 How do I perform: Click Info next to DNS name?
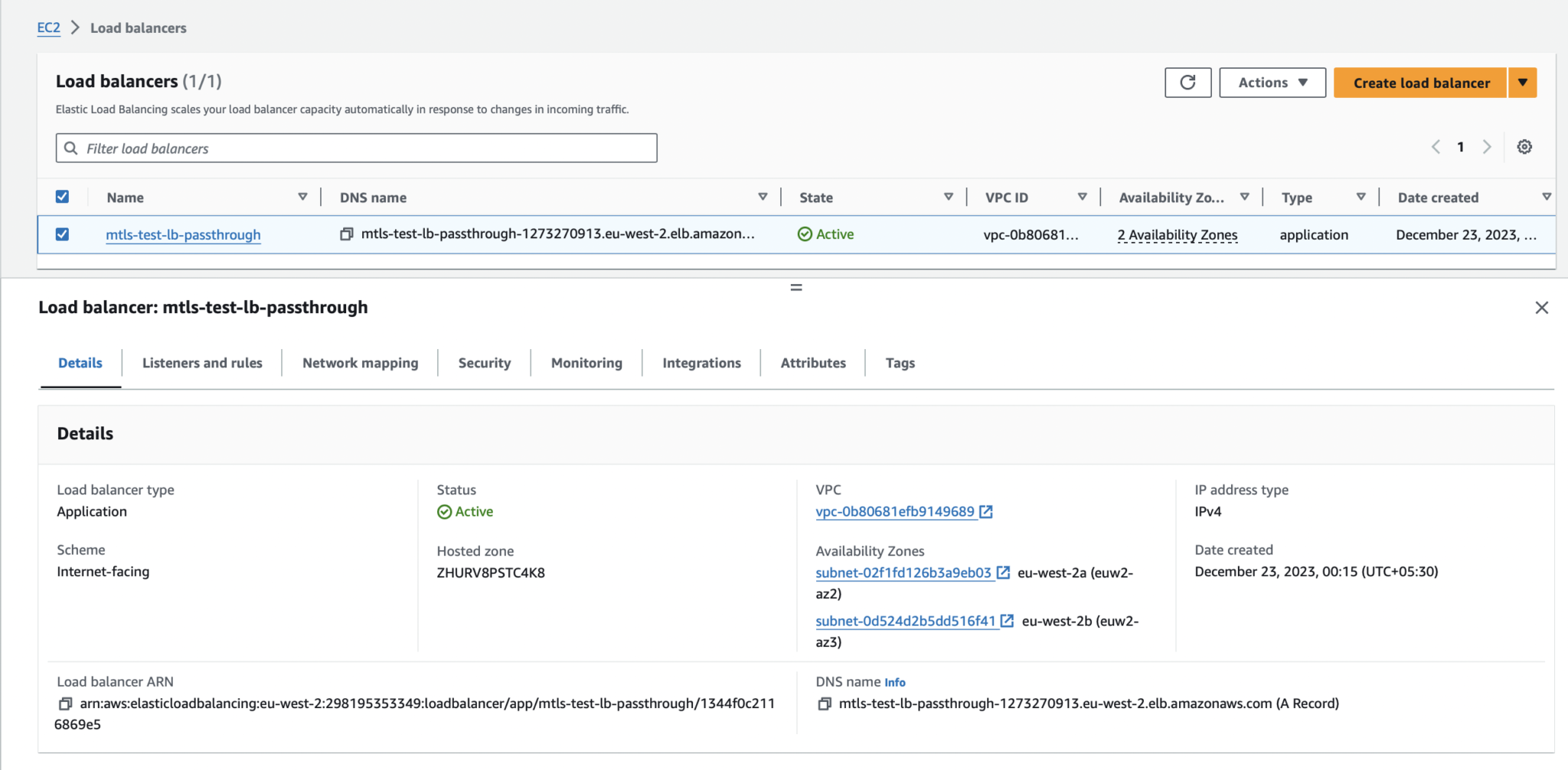click(894, 682)
